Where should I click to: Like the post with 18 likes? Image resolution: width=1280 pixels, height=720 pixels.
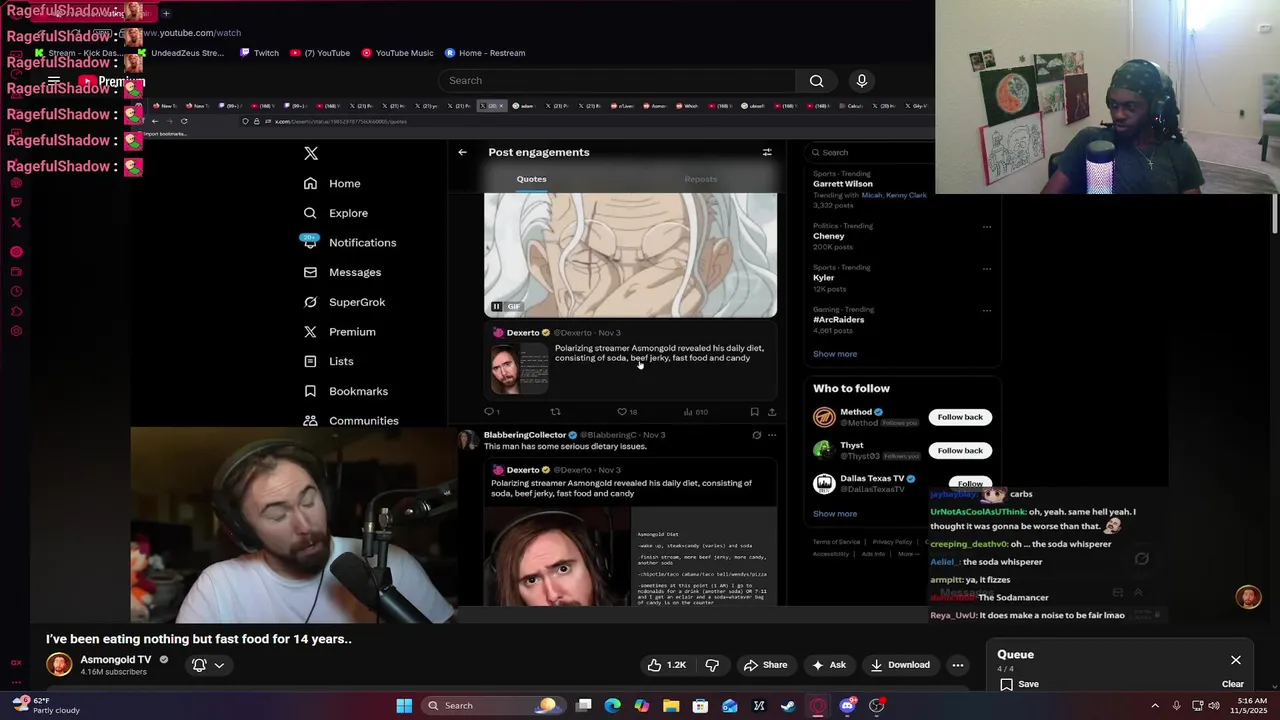click(x=627, y=411)
